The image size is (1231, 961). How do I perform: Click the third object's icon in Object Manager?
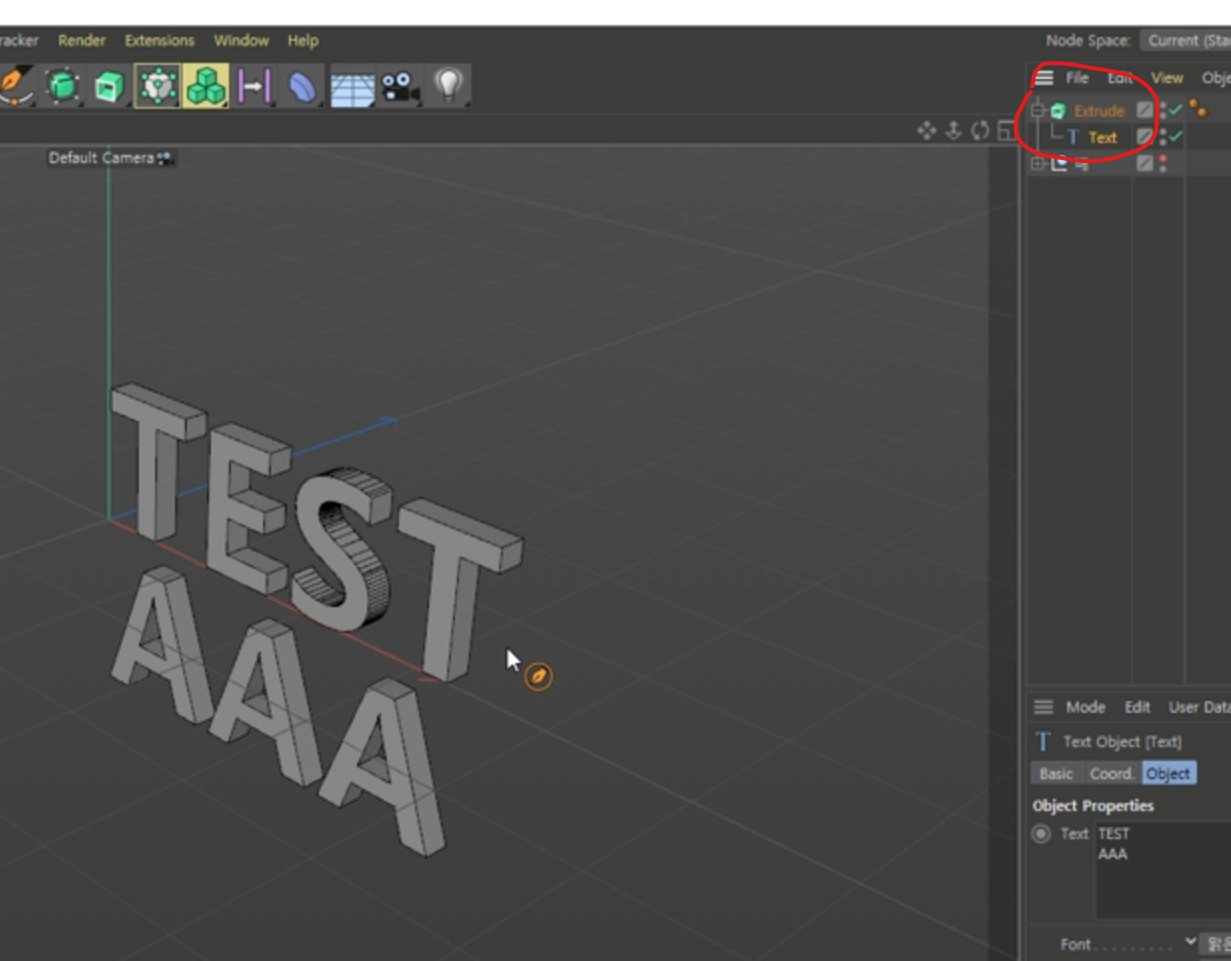point(1059,163)
